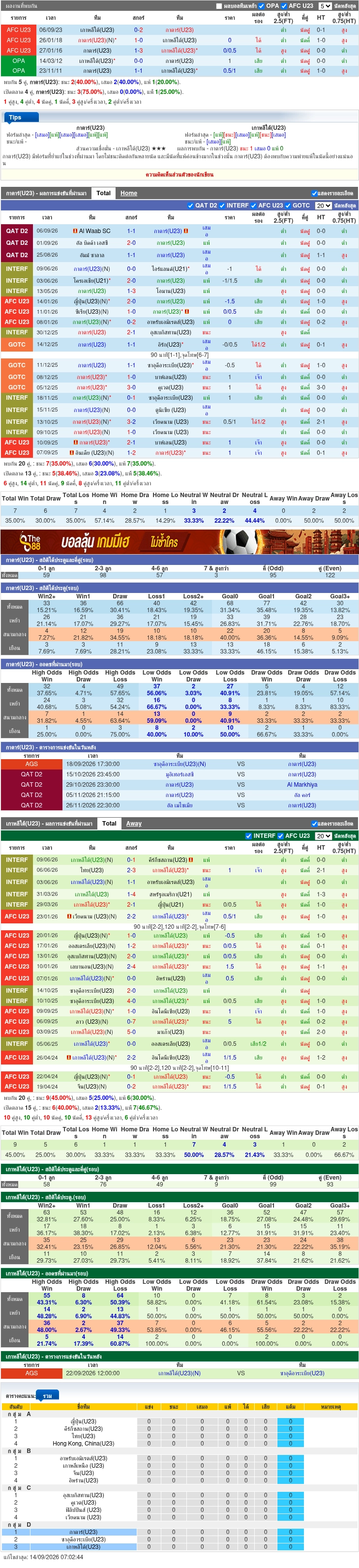Uncheck the GOTC league filter
The image size is (359, 1568).
288,206
